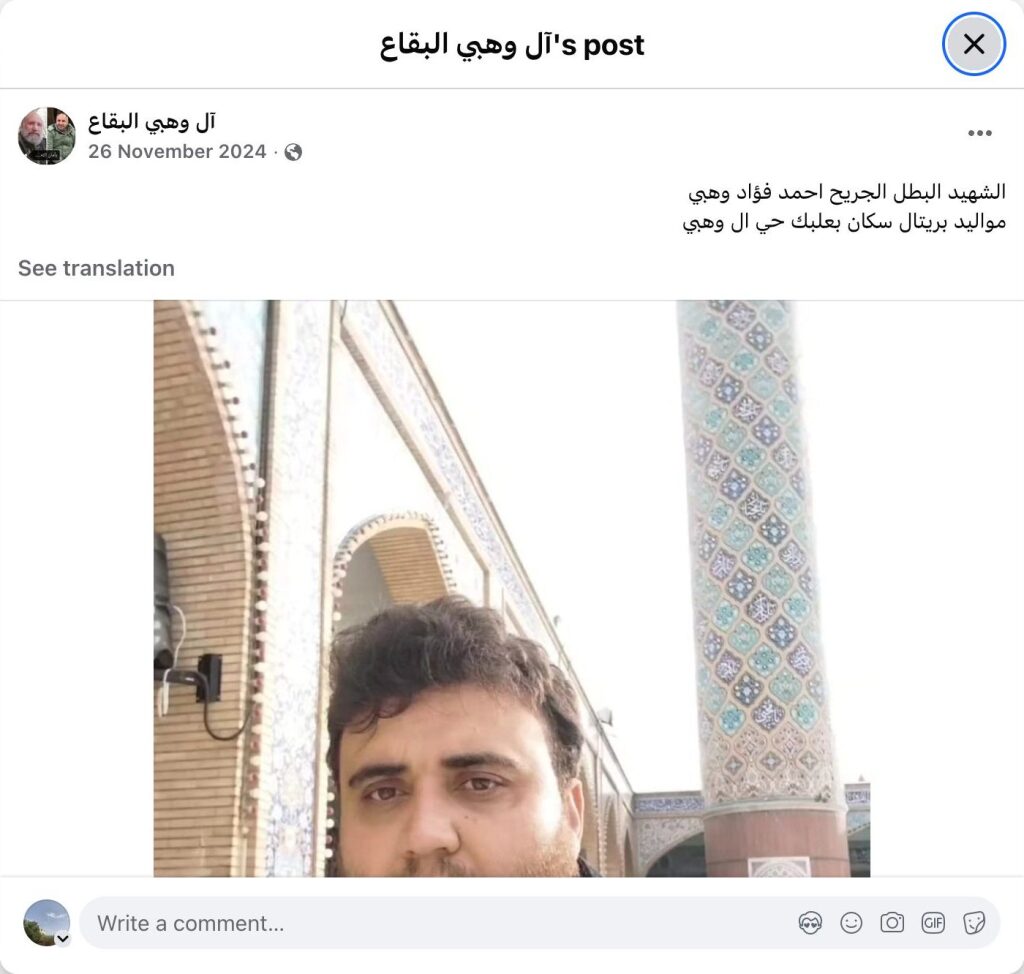Expand the commenting-as chevron on your avatar
Viewport: 1024px width, 974px height.
point(63,939)
